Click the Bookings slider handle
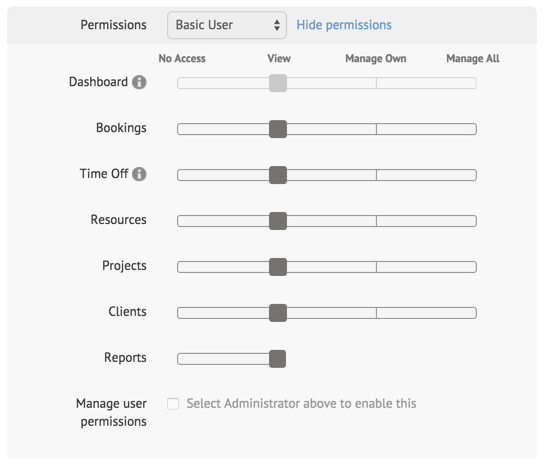This screenshot has height=466, width=546. pyautogui.click(x=278, y=129)
